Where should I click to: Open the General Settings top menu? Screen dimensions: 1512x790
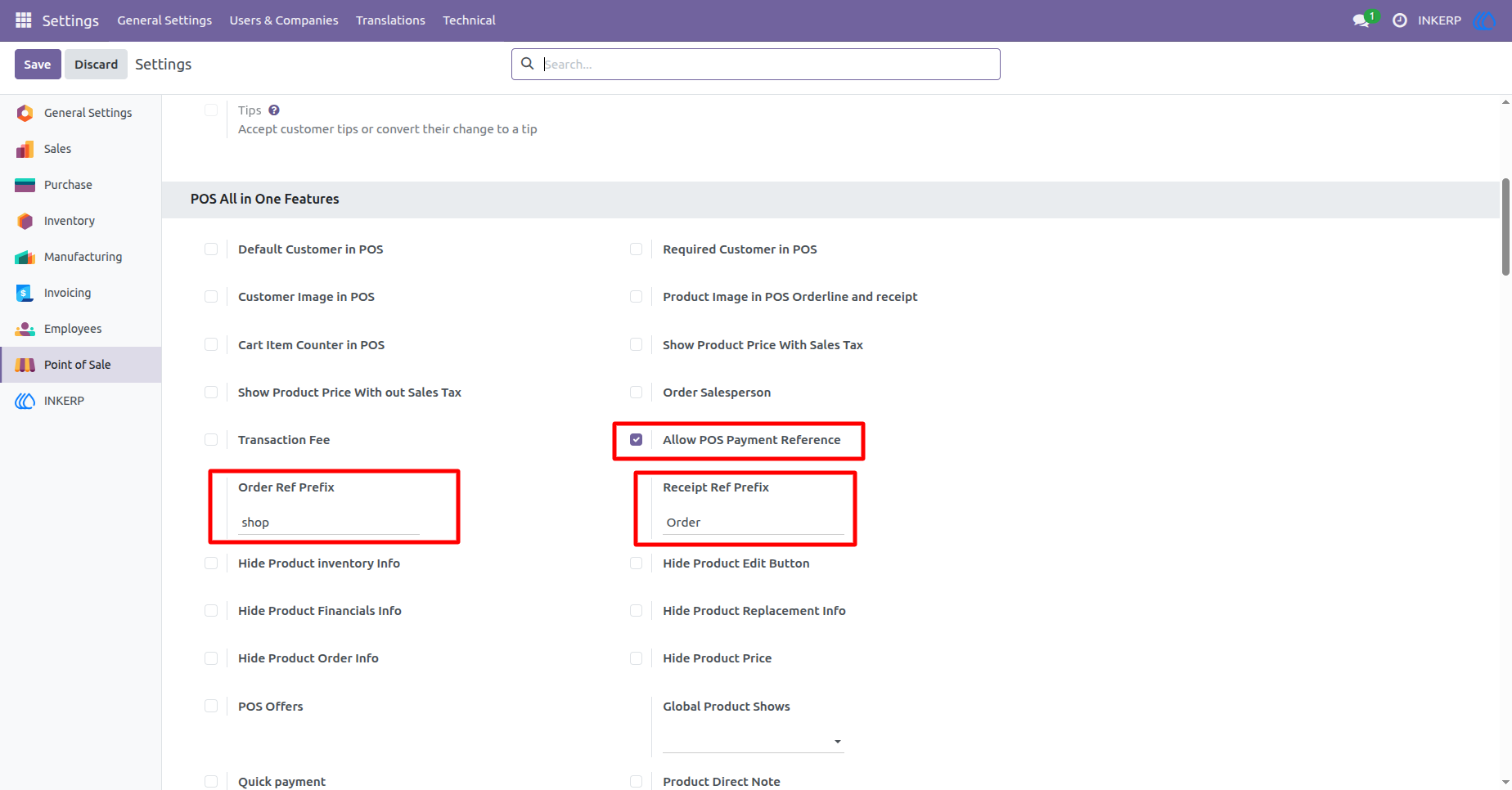[164, 20]
